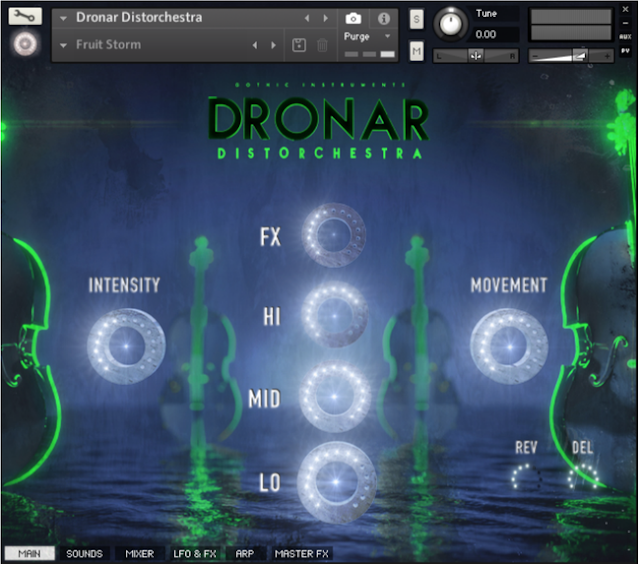Open the MIXER tab
The image size is (640, 564).
coord(140,553)
